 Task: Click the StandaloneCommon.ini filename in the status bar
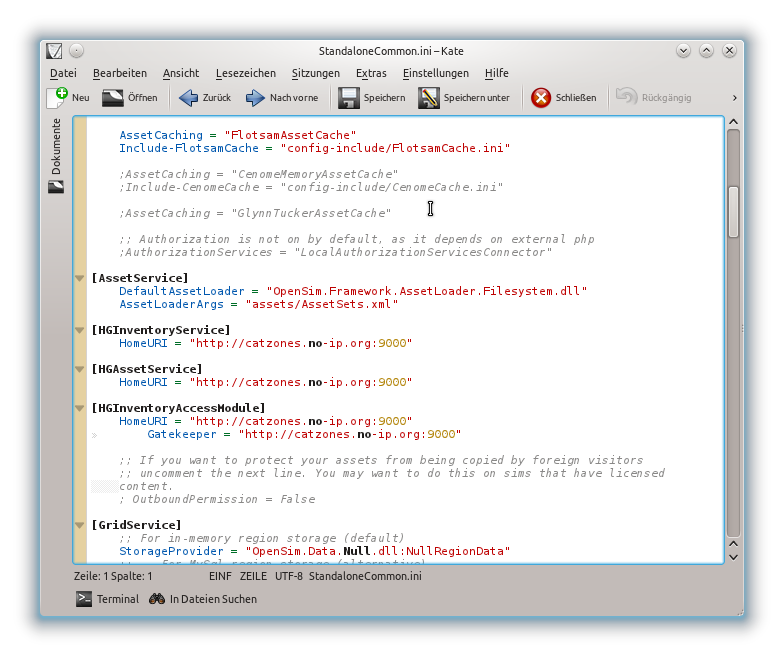(x=365, y=576)
